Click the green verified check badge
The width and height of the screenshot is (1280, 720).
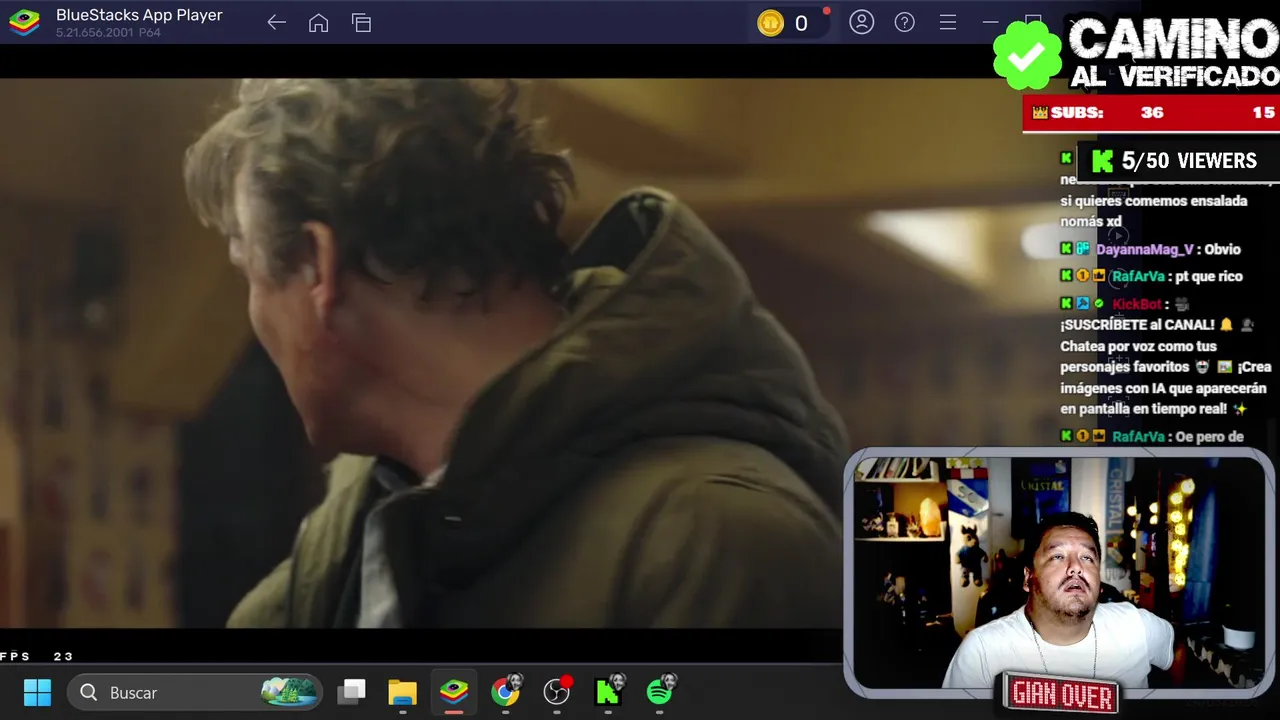pos(1026,55)
